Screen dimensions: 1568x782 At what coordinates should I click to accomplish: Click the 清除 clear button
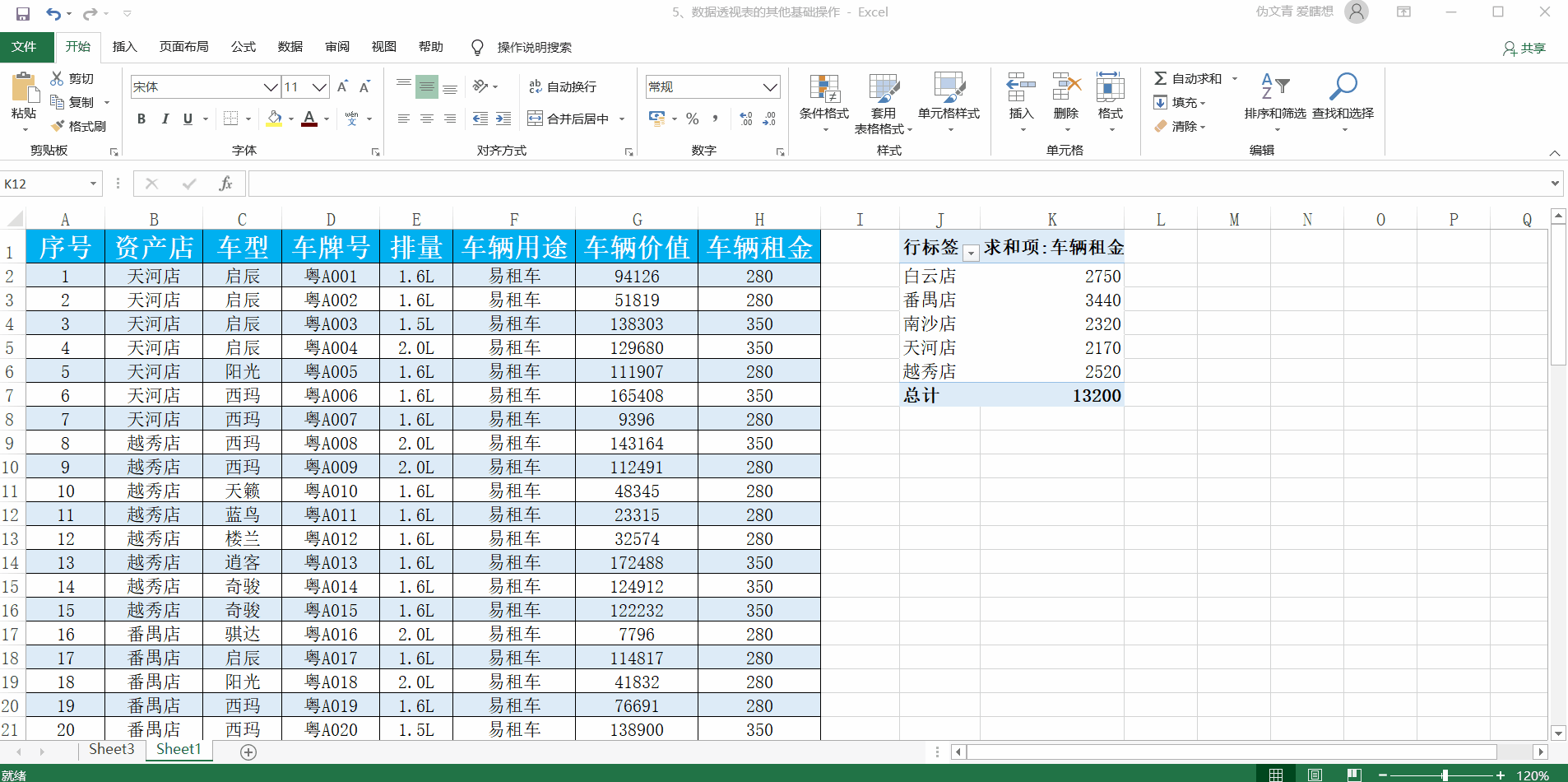point(1179,126)
